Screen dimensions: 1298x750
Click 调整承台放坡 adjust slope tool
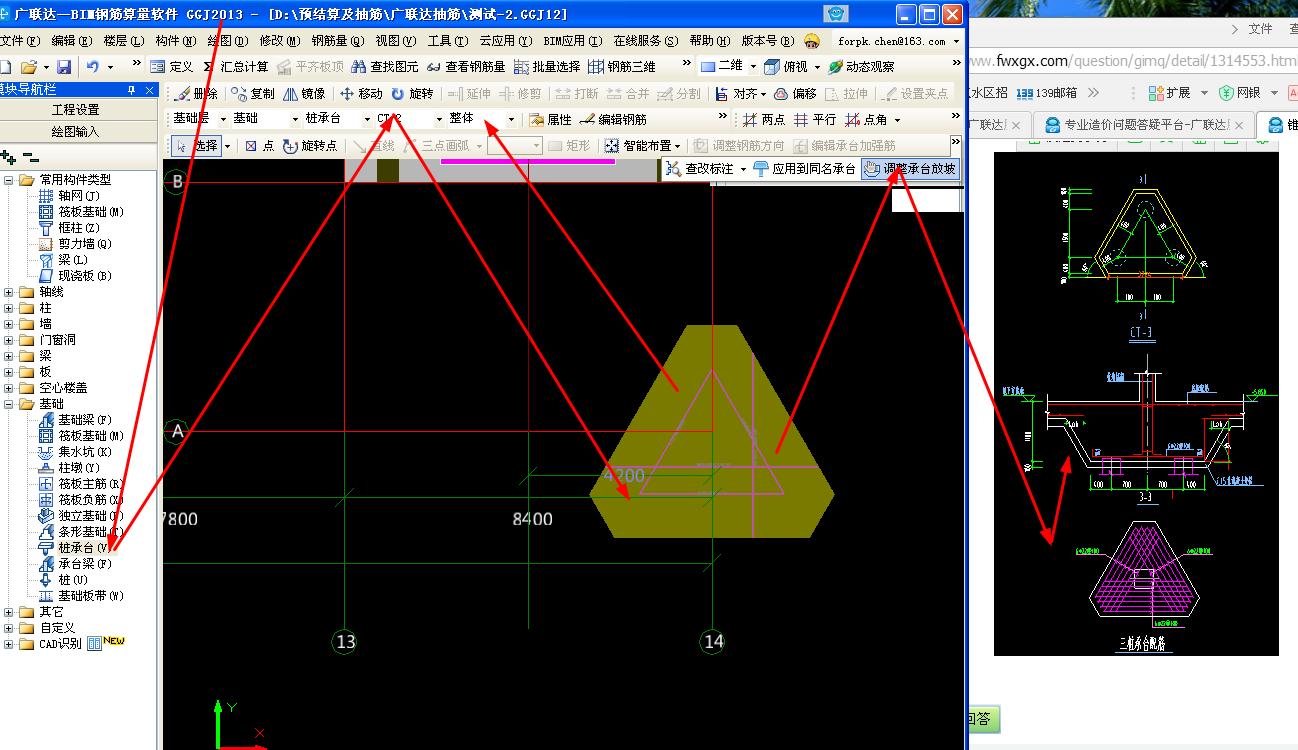click(910, 169)
